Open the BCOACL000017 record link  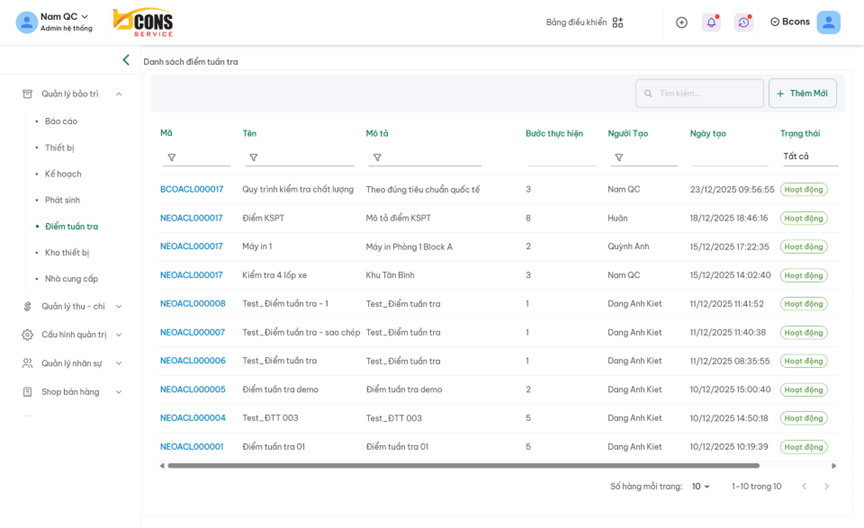tap(192, 190)
